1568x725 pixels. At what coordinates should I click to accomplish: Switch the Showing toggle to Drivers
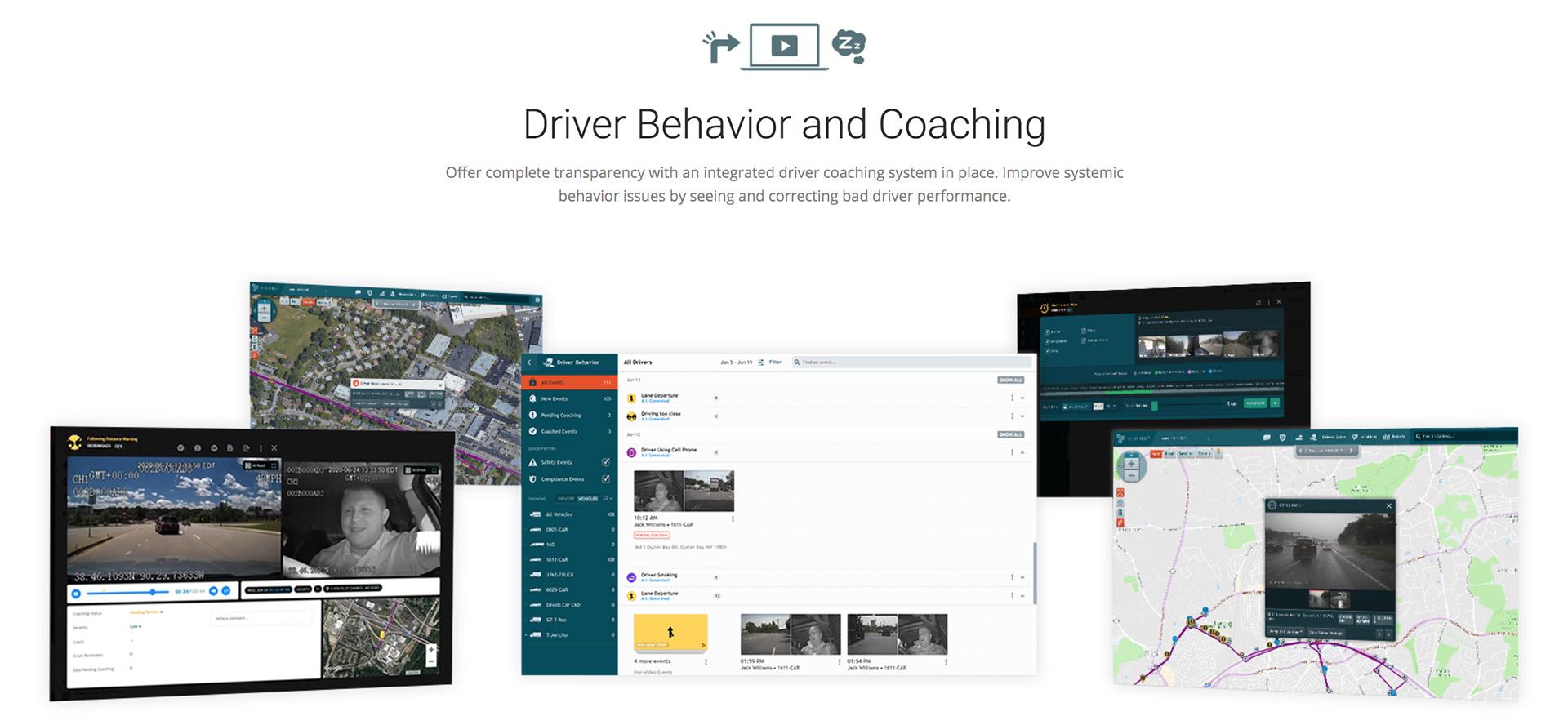(x=565, y=498)
